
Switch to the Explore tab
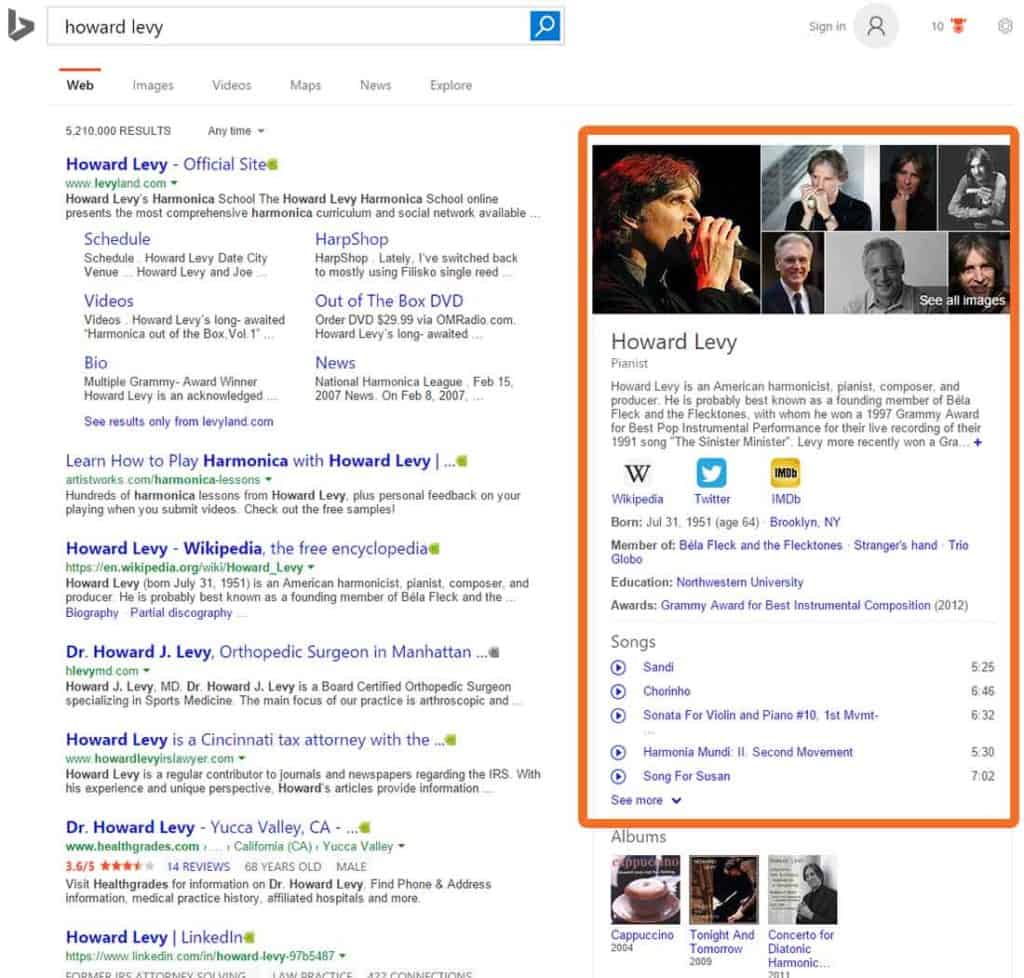[x=451, y=86]
